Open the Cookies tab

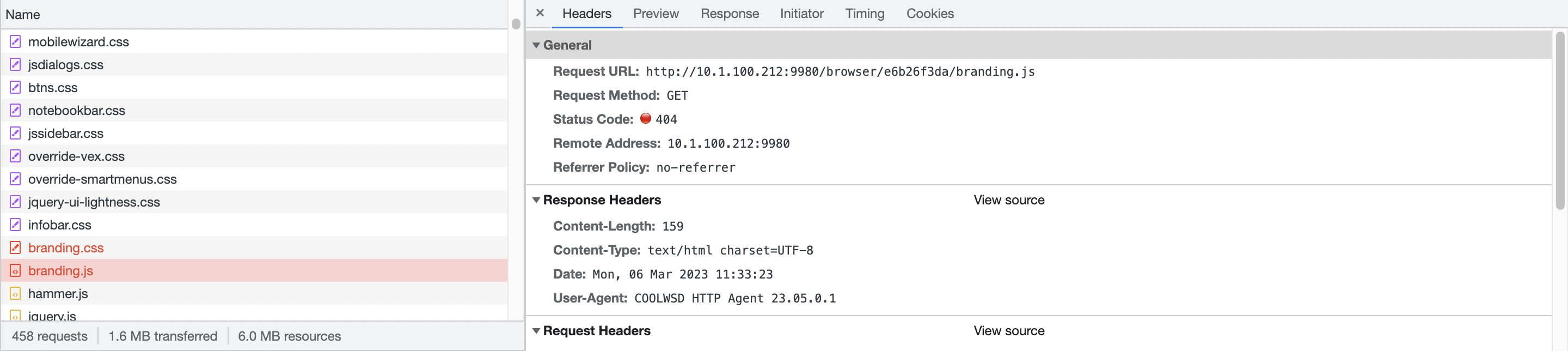[x=929, y=14]
